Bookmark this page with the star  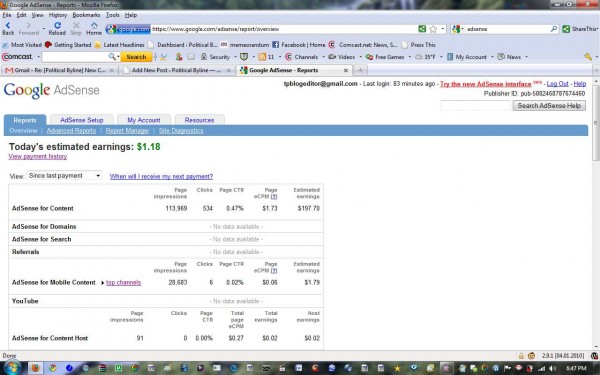click(433, 29)
